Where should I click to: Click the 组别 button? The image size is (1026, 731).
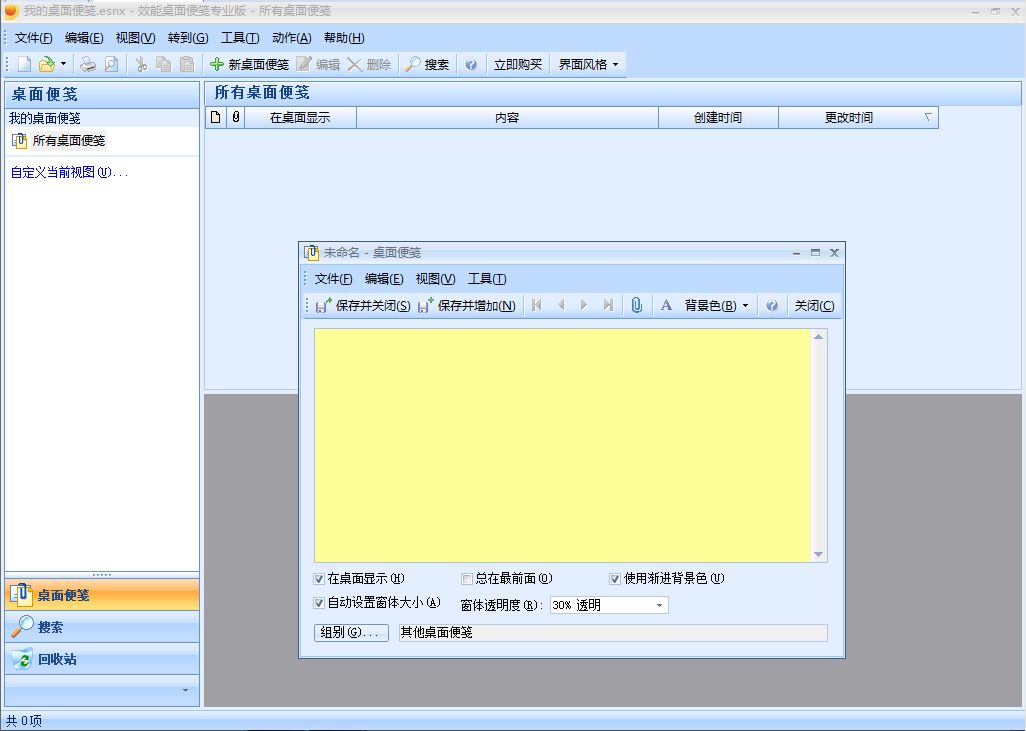coord(351,632)
